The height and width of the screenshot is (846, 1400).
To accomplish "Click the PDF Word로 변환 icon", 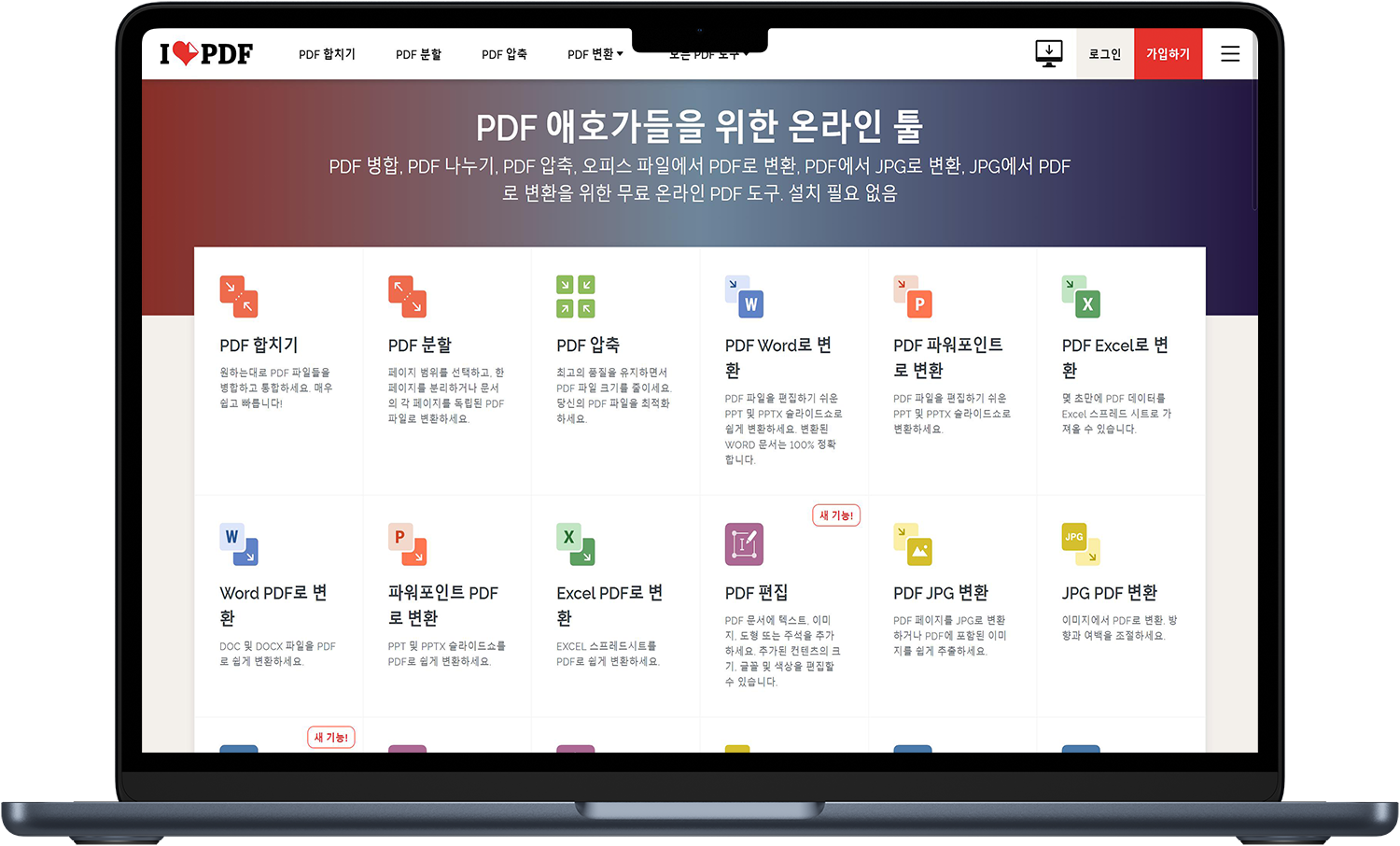I will pyautogui.click(x=744, y=296).
